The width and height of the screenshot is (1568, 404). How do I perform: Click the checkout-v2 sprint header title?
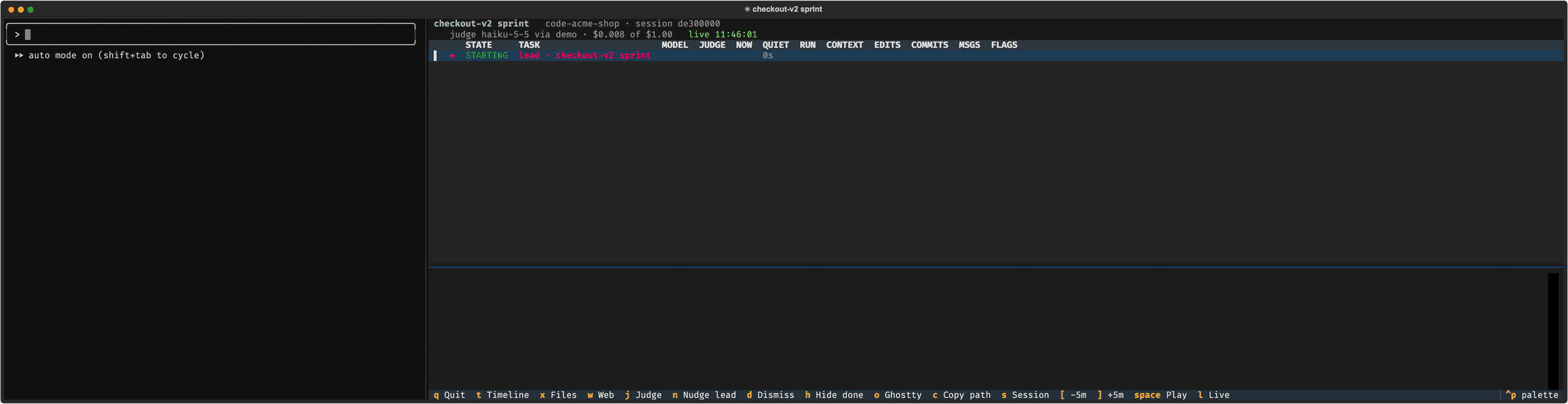[481, 24]
